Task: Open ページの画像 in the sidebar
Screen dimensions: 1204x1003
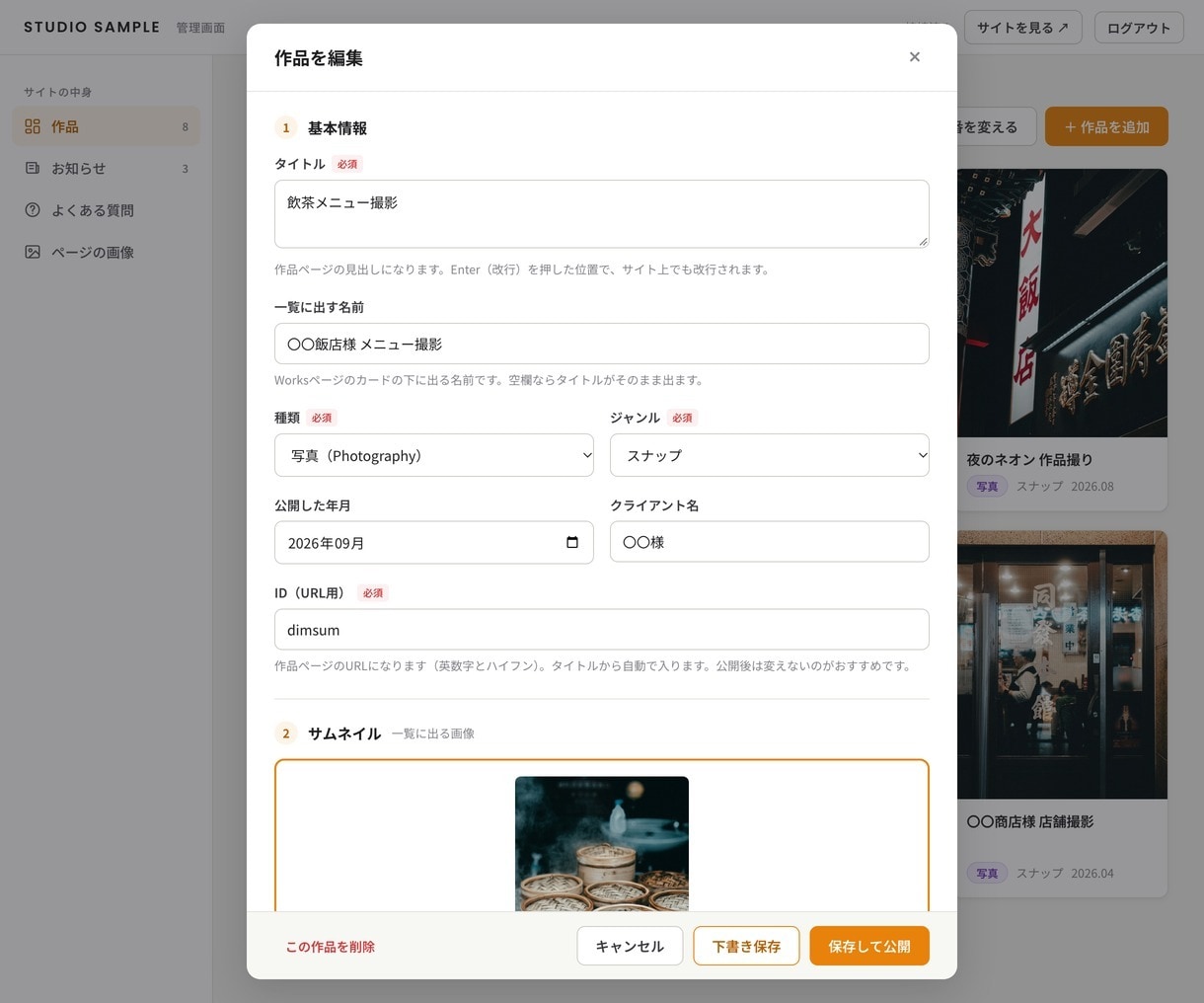Action: click(x=107, y=252)
